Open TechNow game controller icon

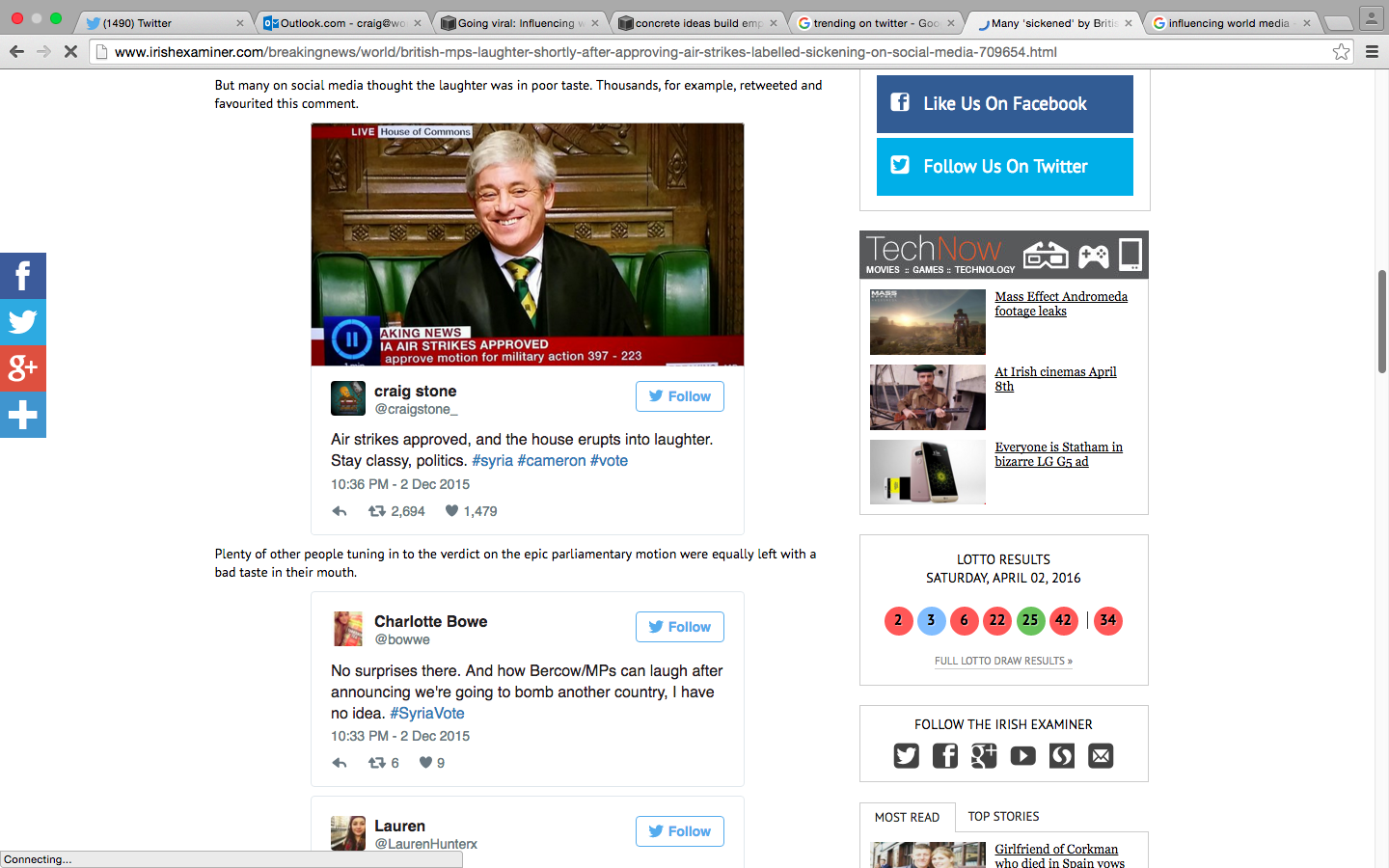click(x=1094, y=256)
